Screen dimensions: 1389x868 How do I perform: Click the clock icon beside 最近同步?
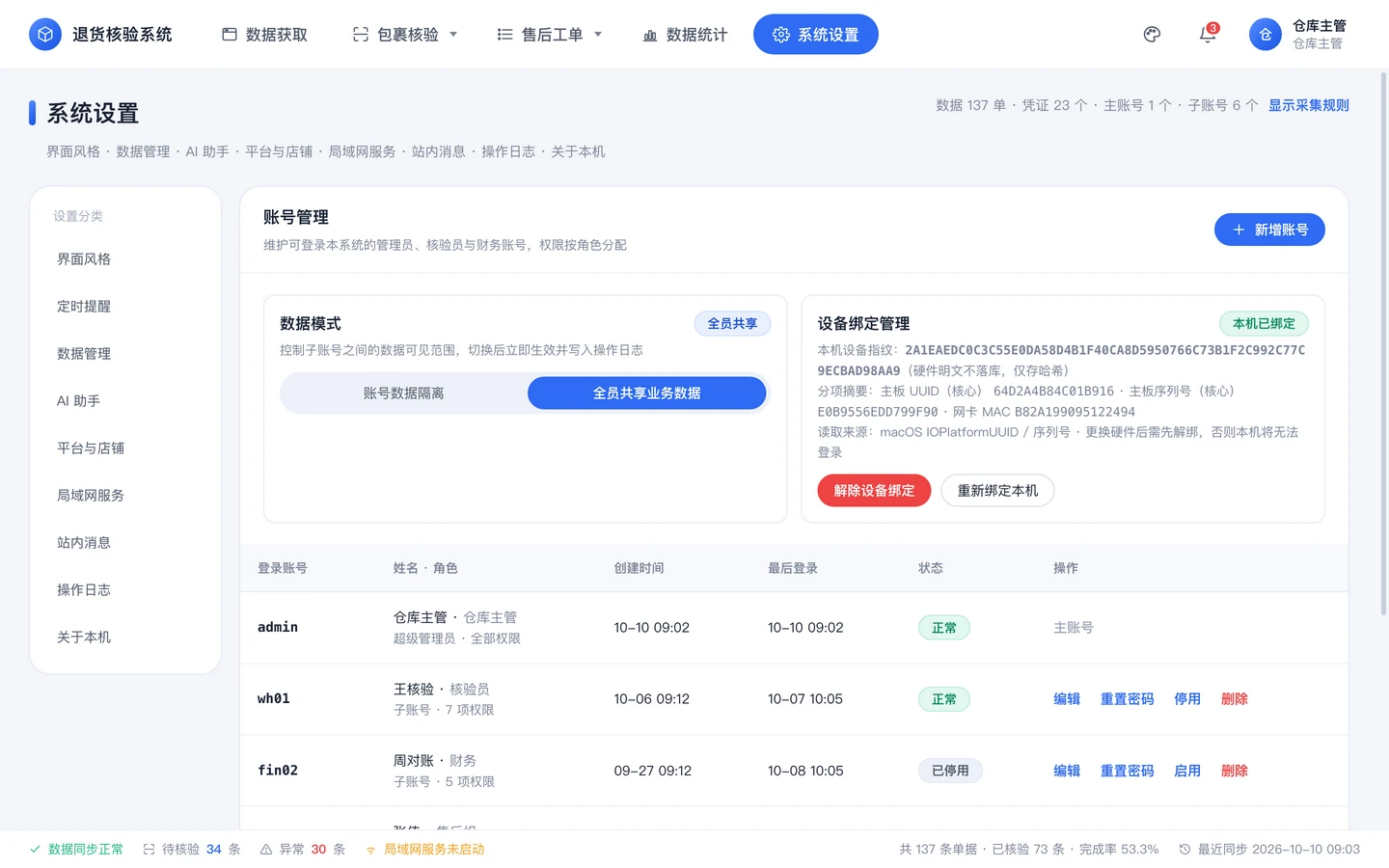(1185, 850)
